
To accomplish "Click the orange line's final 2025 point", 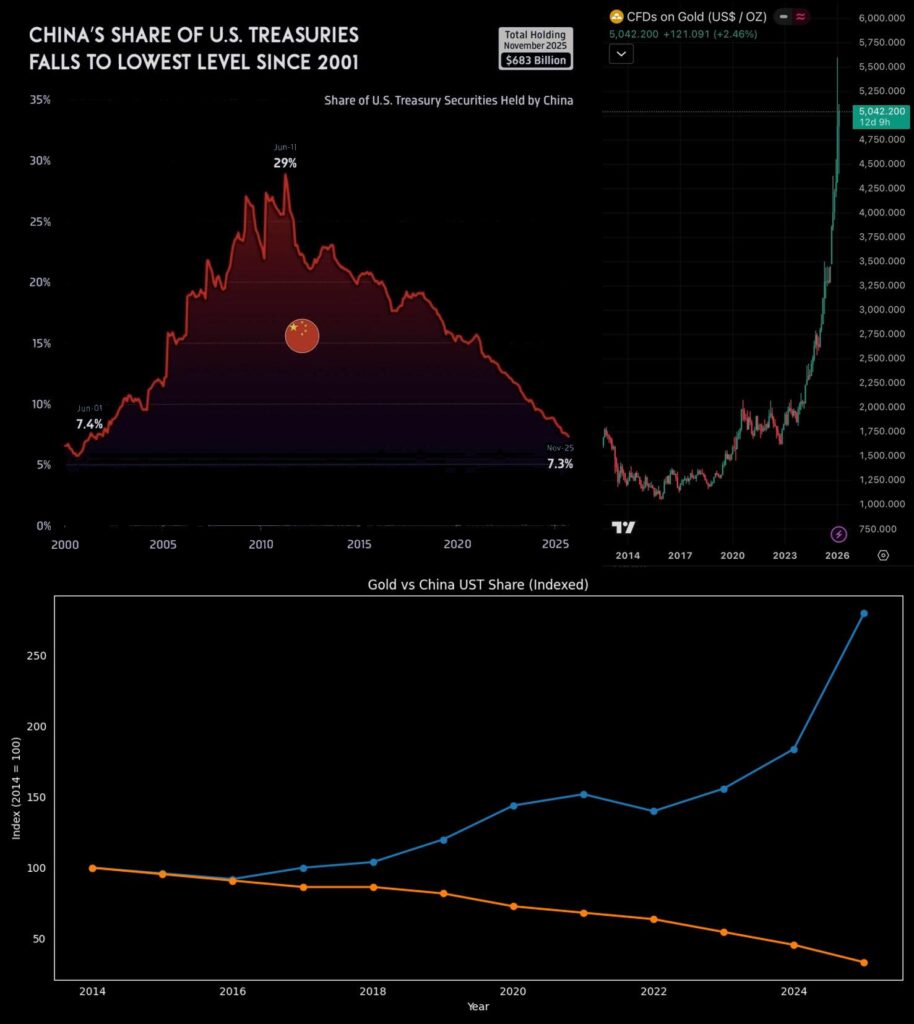I will tap(864, 962).
